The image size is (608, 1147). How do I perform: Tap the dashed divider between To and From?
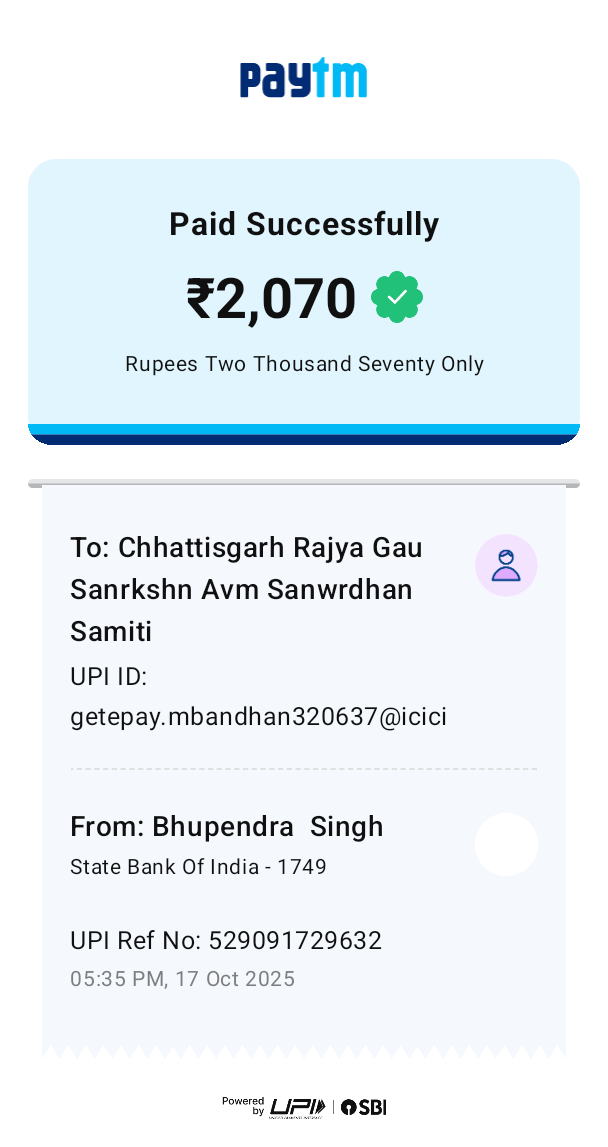click(303, 769)
